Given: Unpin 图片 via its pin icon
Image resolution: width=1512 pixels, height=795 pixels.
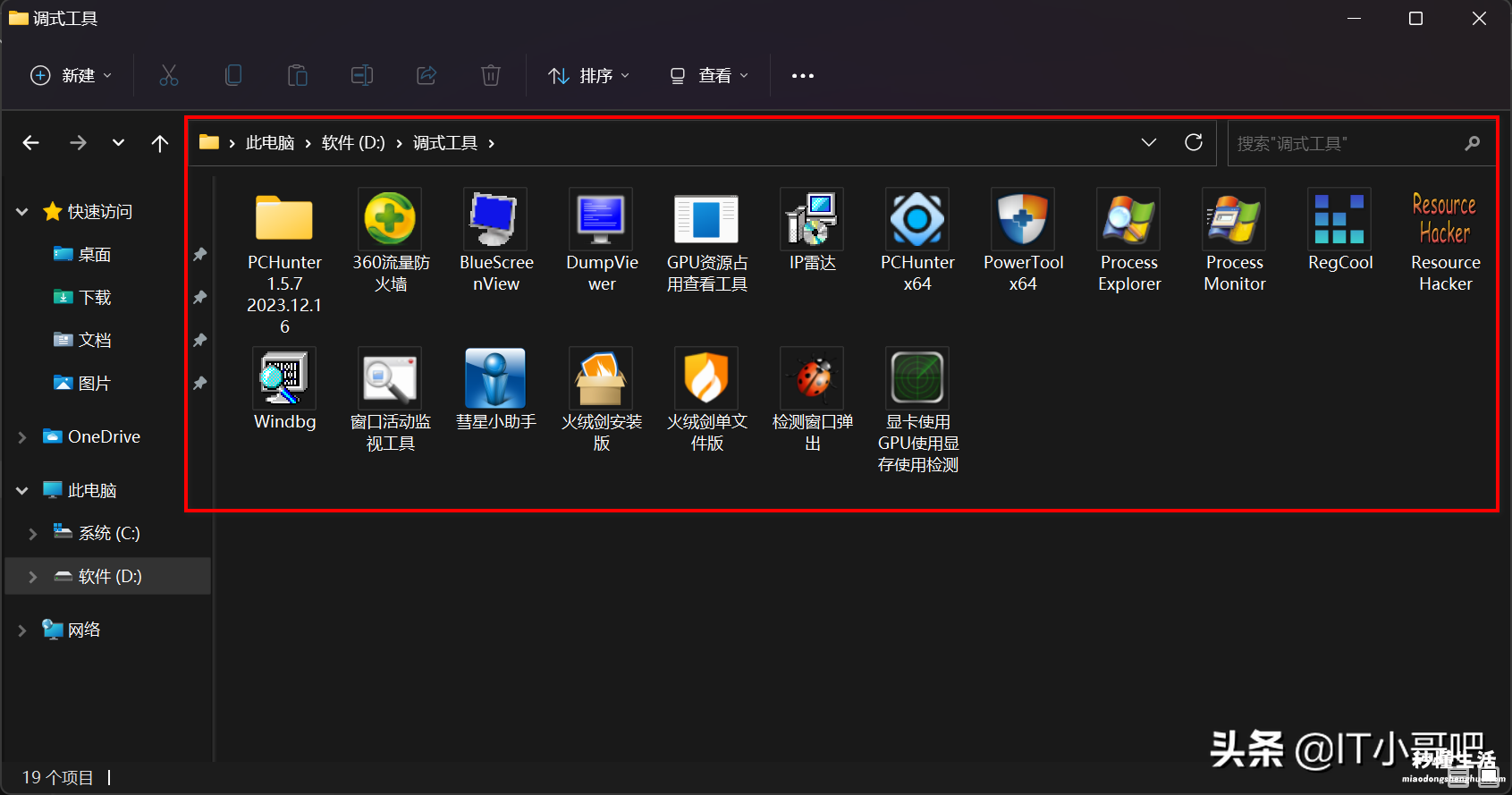Looking at the screenshot, I should 200,384.
